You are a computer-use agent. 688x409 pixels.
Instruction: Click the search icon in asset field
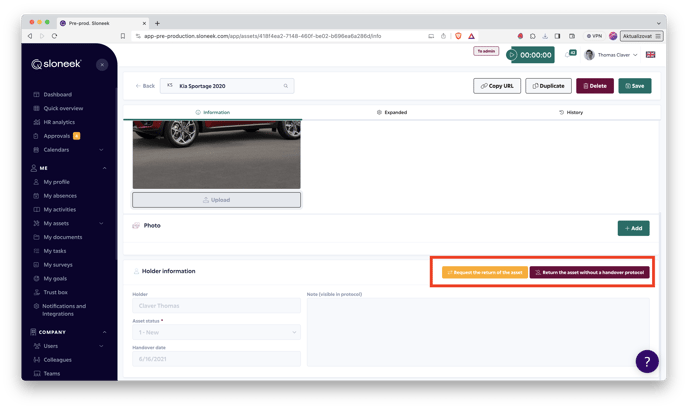(286, 86)
